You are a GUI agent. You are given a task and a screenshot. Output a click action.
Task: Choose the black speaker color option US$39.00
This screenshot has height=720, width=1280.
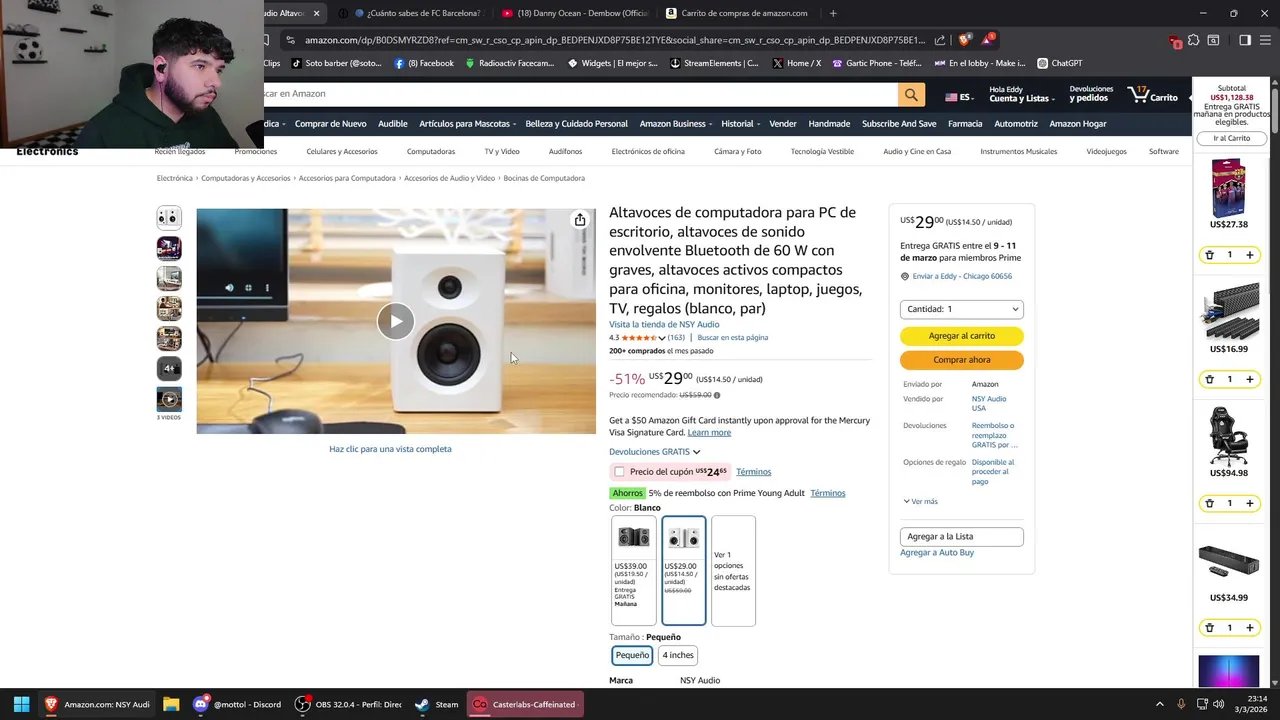point(633,570)
